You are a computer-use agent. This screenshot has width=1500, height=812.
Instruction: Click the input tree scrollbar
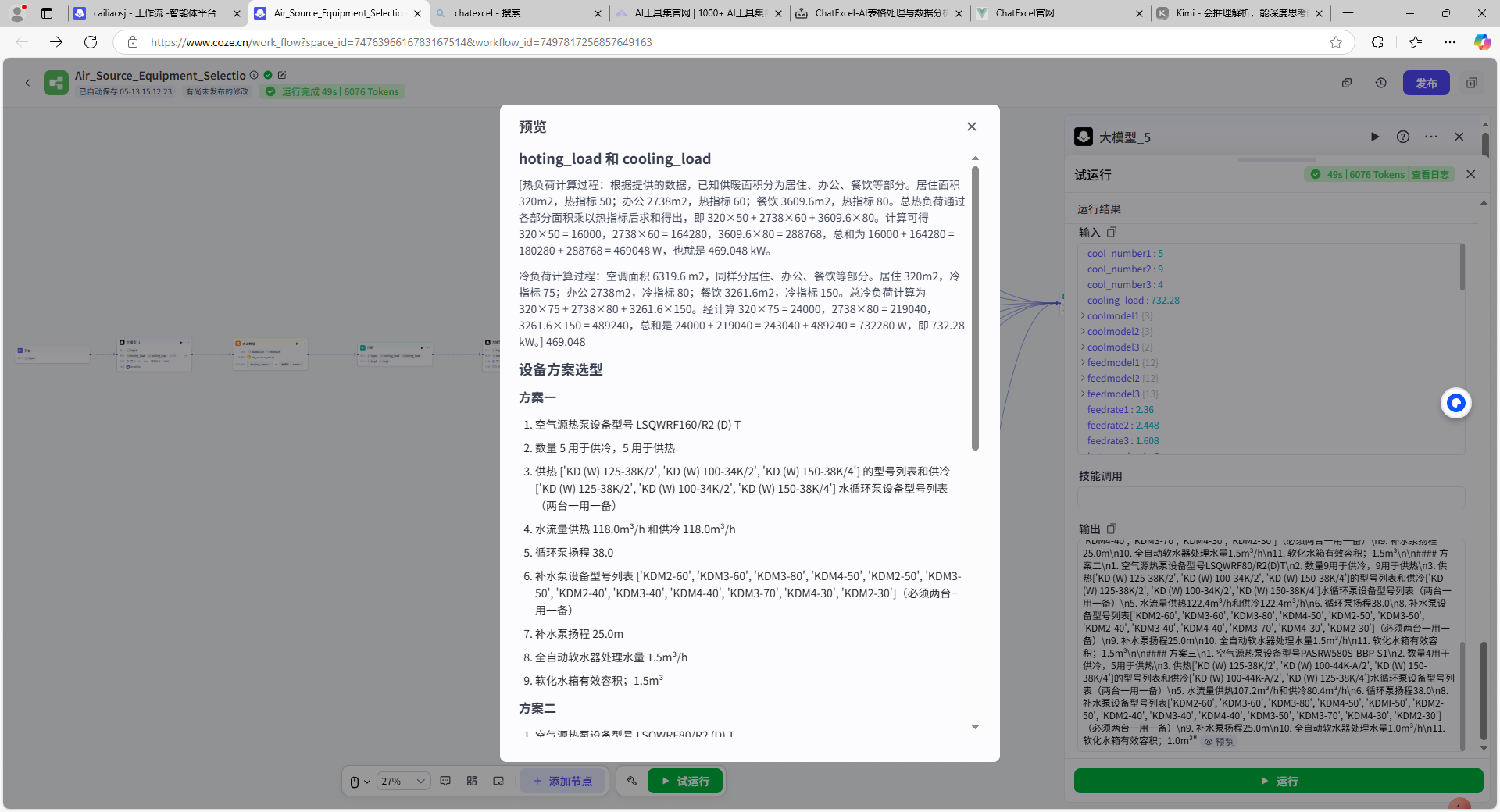[x=1462, y=267]
